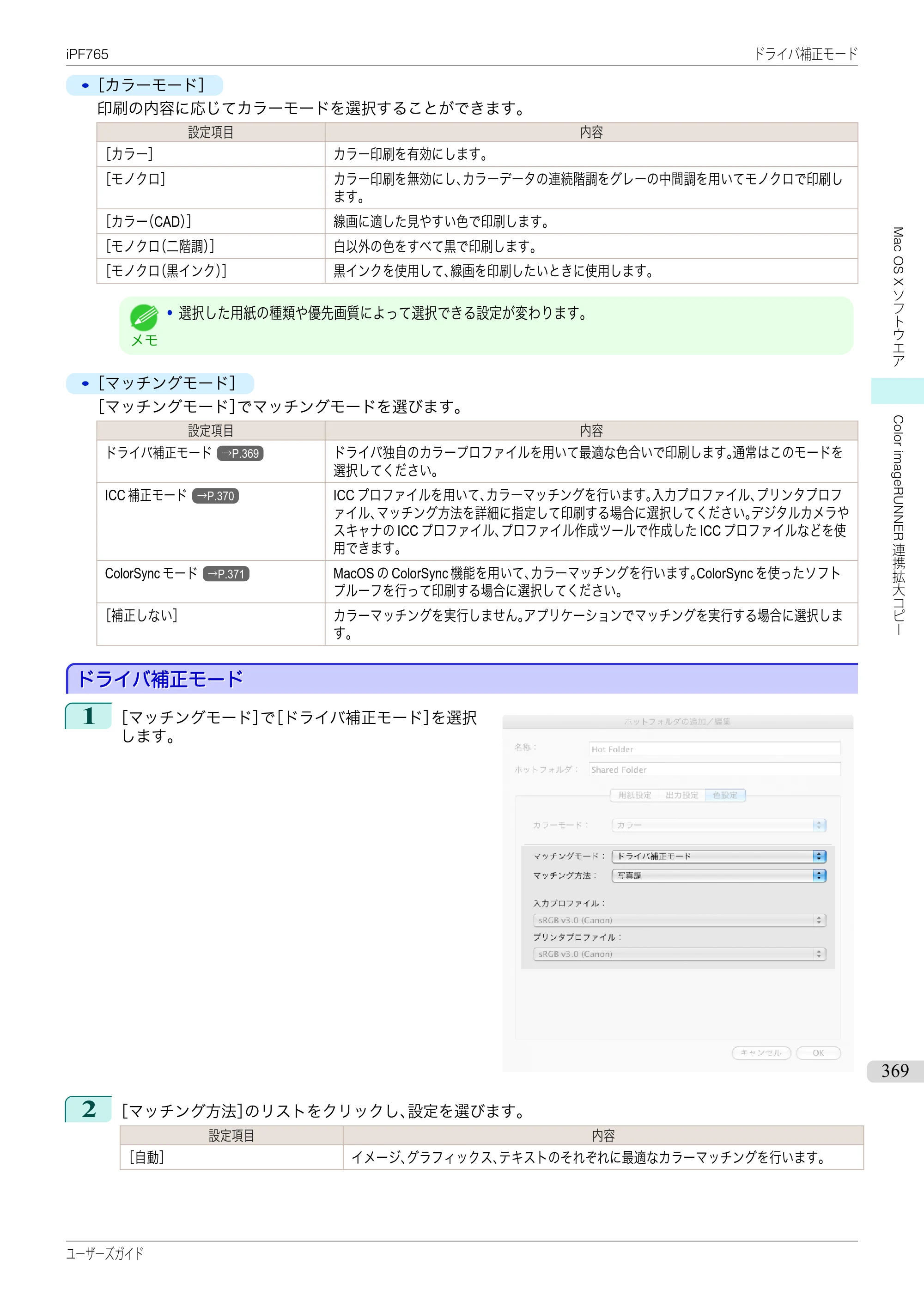Select the [モノクロ(黒インク)] table cell
This screenshot has width=924, height=1307.
211,271
